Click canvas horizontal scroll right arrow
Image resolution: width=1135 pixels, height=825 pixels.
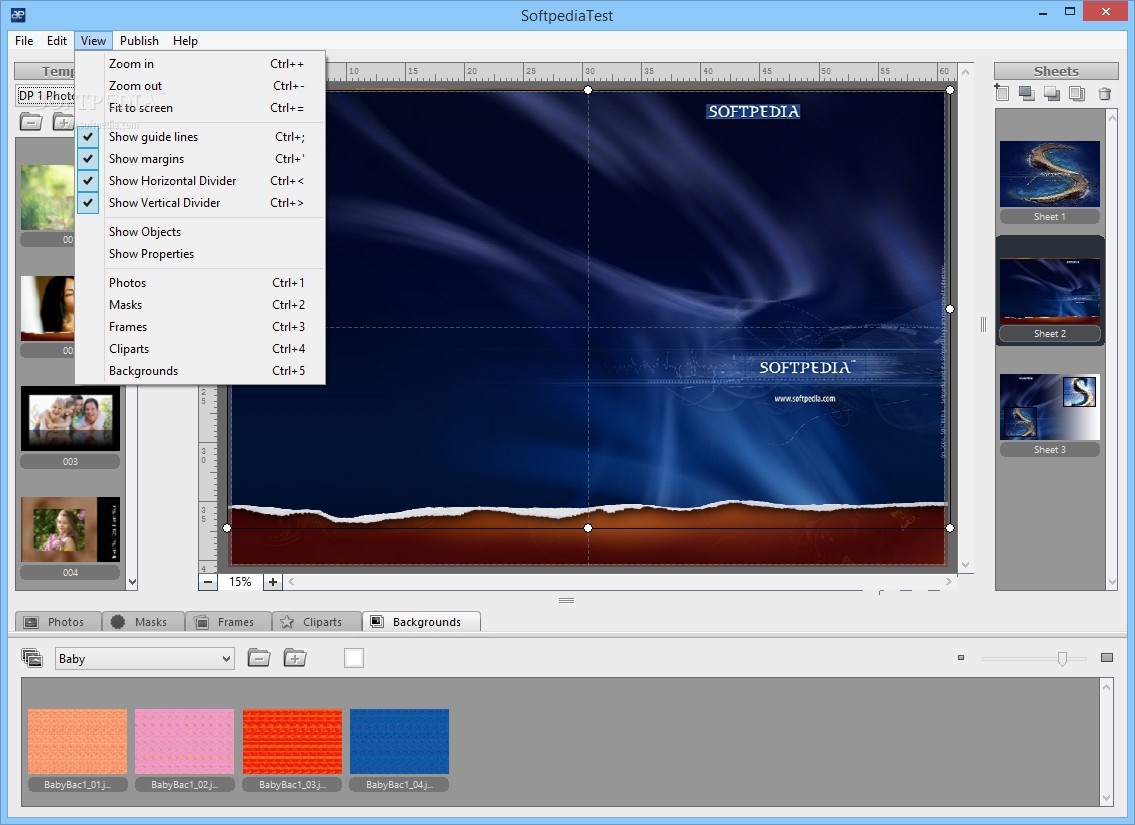coord(949,581)
